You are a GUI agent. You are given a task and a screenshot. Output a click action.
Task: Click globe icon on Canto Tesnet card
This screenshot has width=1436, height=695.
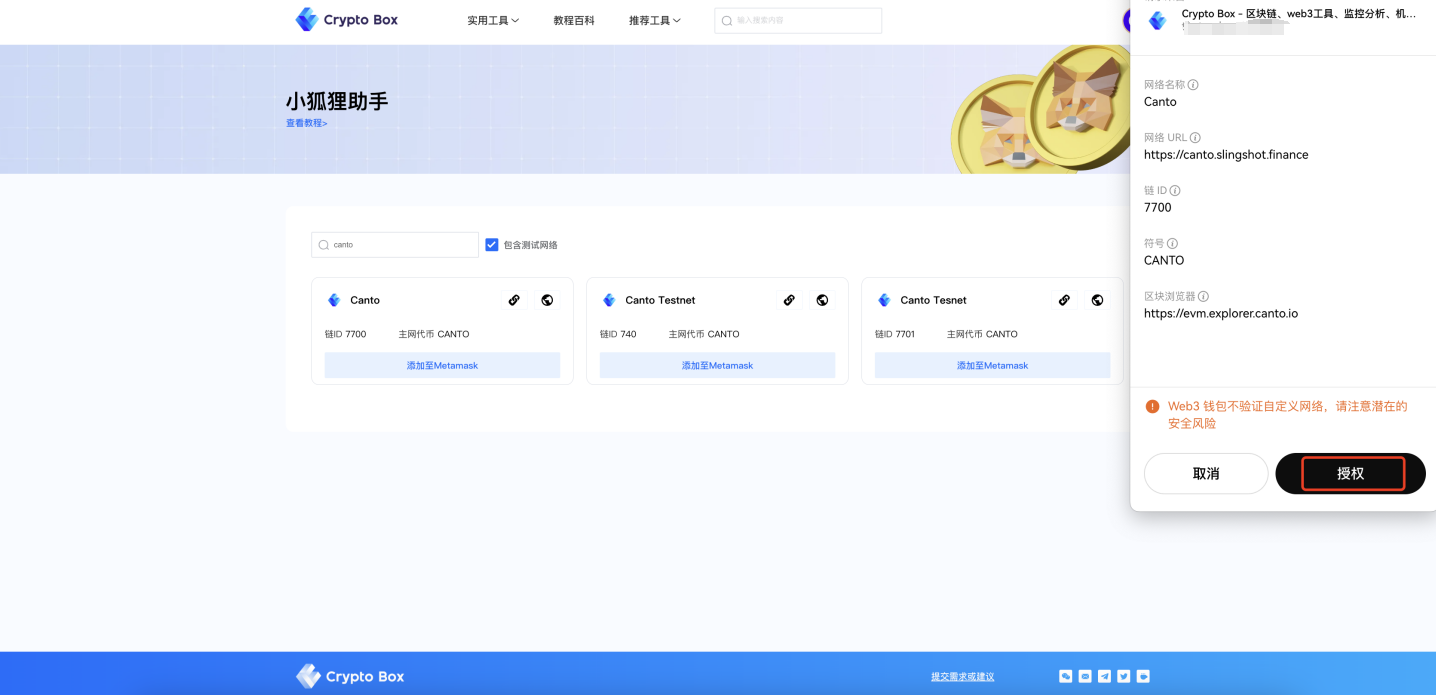[1097, 300]
